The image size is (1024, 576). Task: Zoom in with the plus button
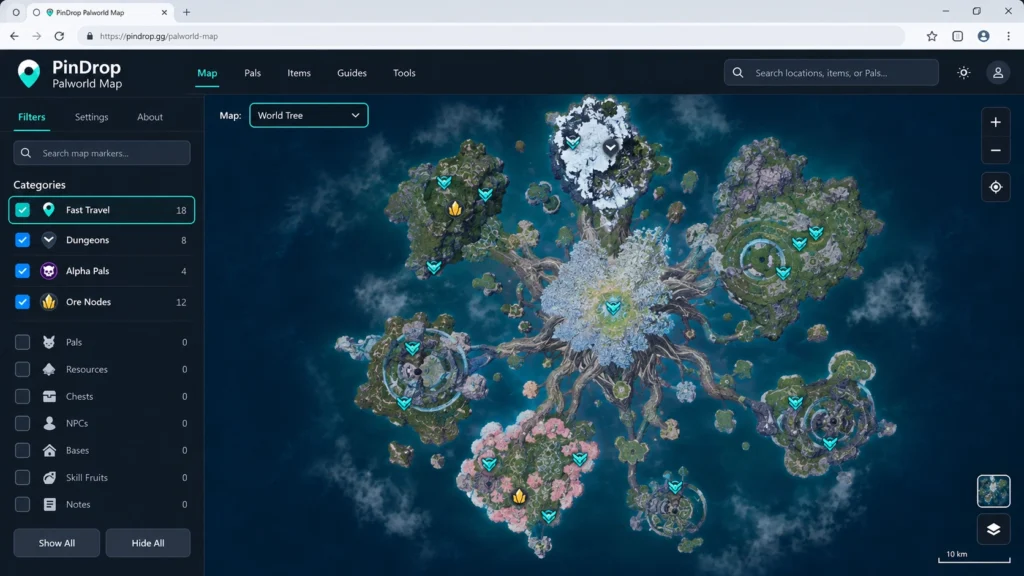pyautogui.click(x=995, y=122)
